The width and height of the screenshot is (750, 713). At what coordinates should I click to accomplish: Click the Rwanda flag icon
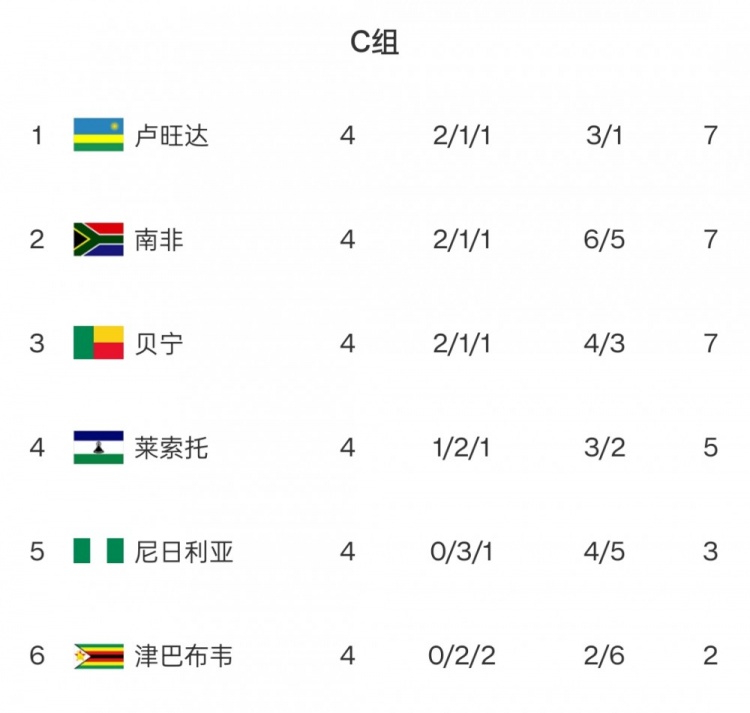pos(98,135)
